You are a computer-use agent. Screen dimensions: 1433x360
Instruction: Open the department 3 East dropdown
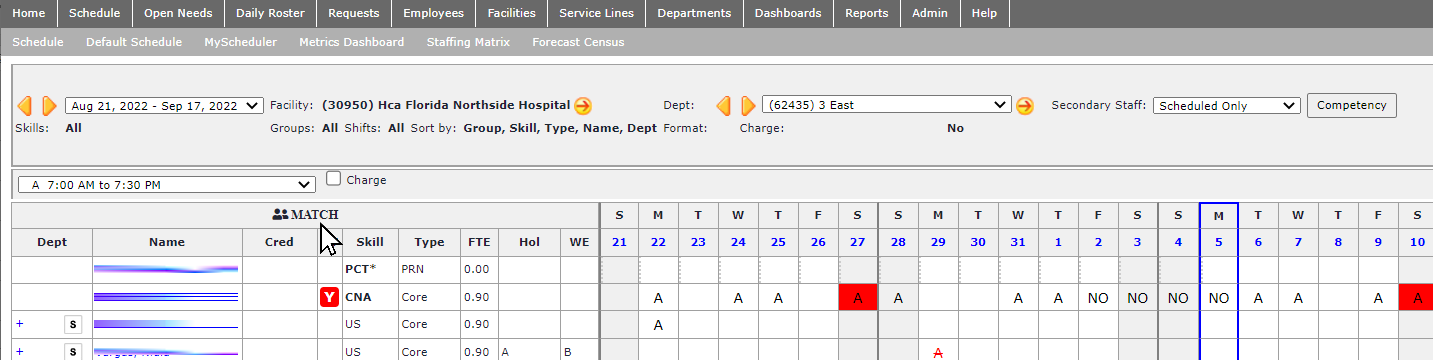click(x=887, y=105)
